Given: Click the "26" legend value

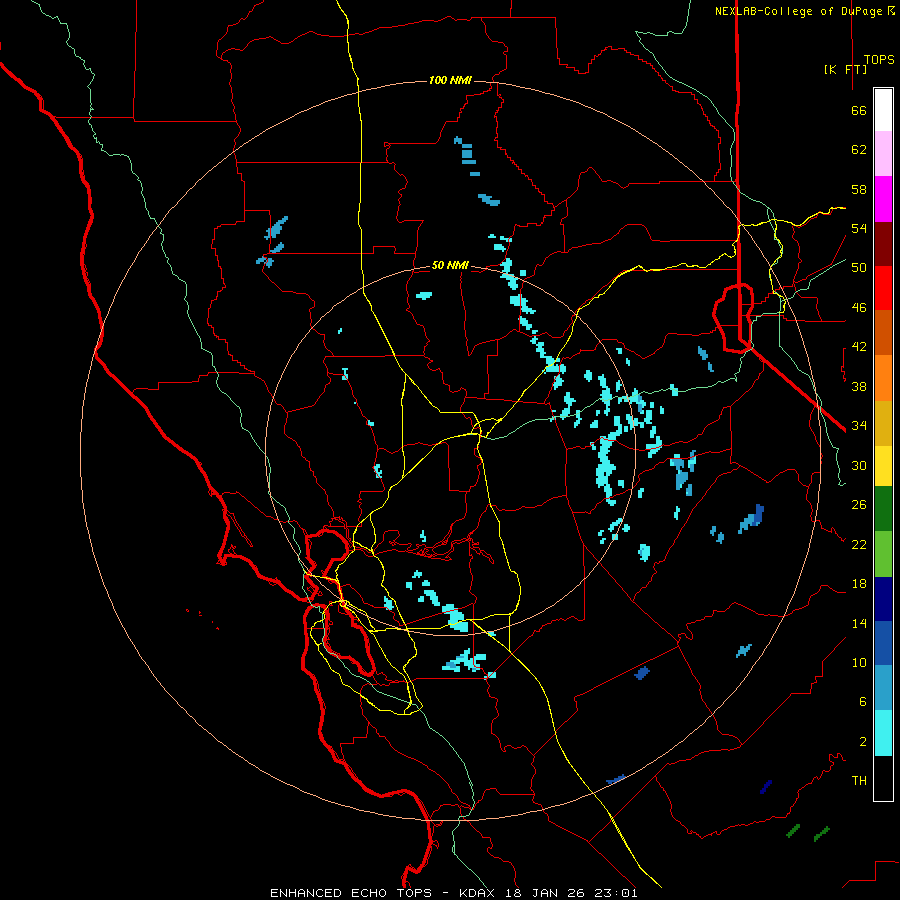Looking at the screenshot, I should coord(859,505).
